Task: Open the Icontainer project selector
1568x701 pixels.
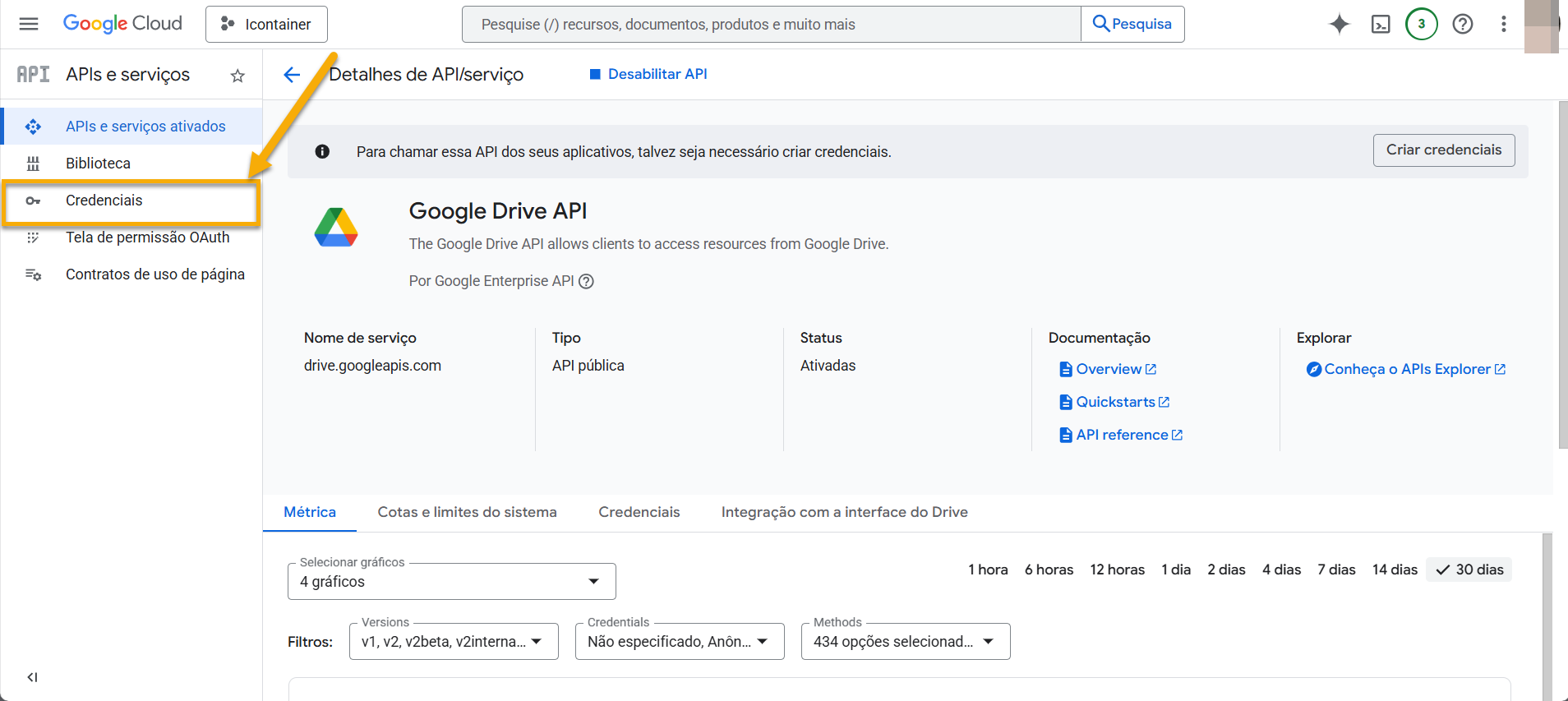Action: (266, 25)
